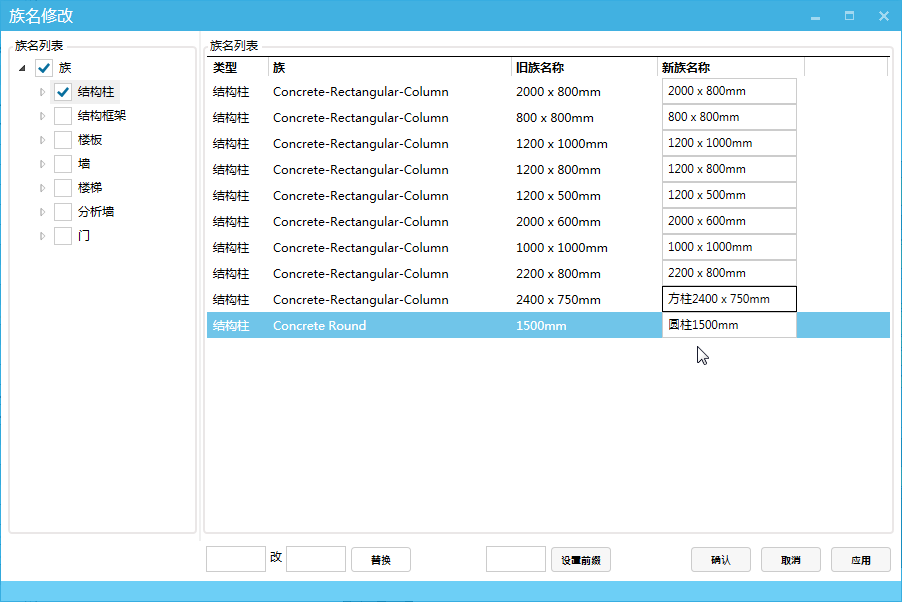This screenshot has height=602, width=902.
Task: Check the 分析墙 checkbox
Action: coord(63,212)
